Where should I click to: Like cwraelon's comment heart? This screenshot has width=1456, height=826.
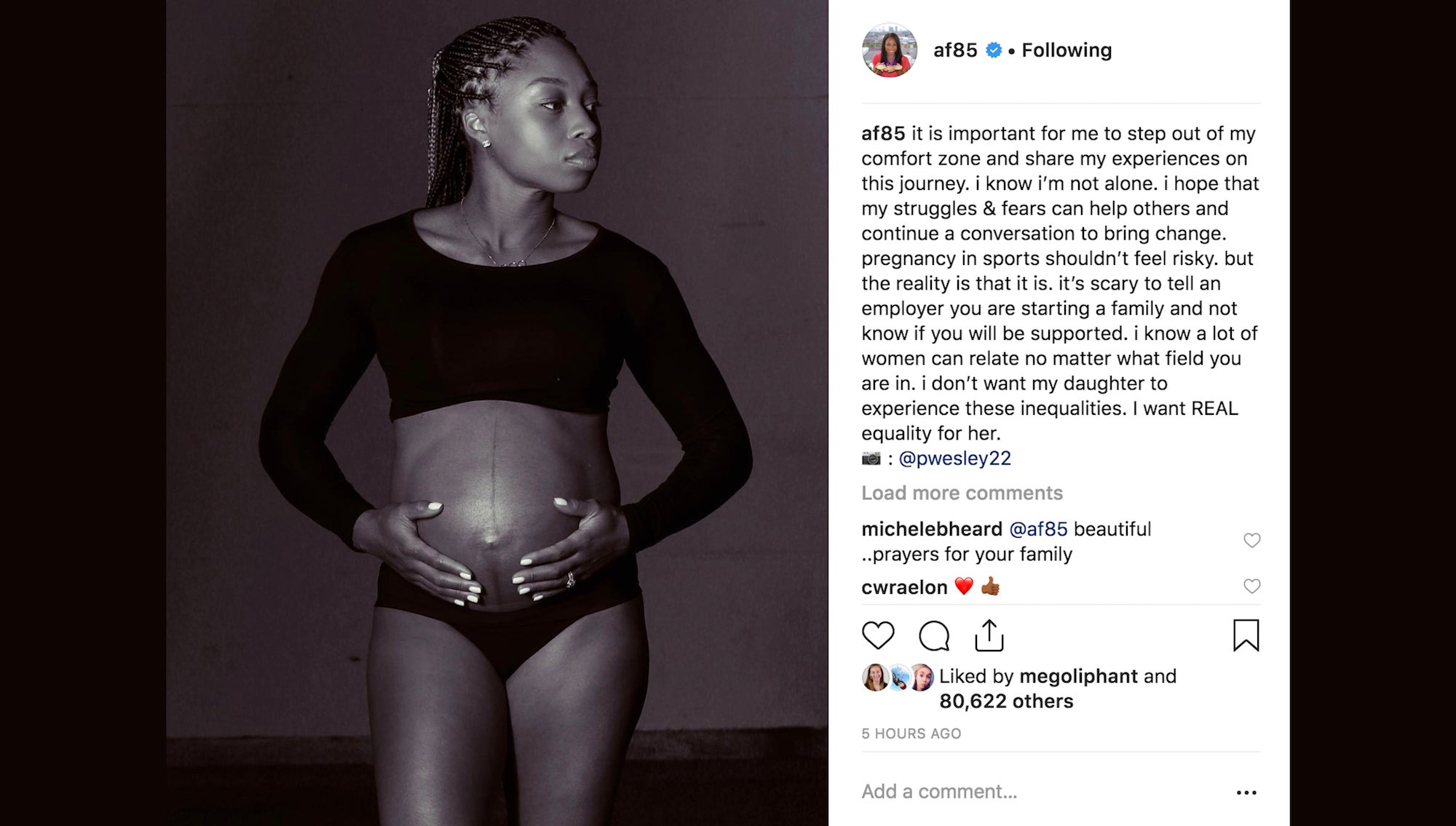(x=1251, y=586)
